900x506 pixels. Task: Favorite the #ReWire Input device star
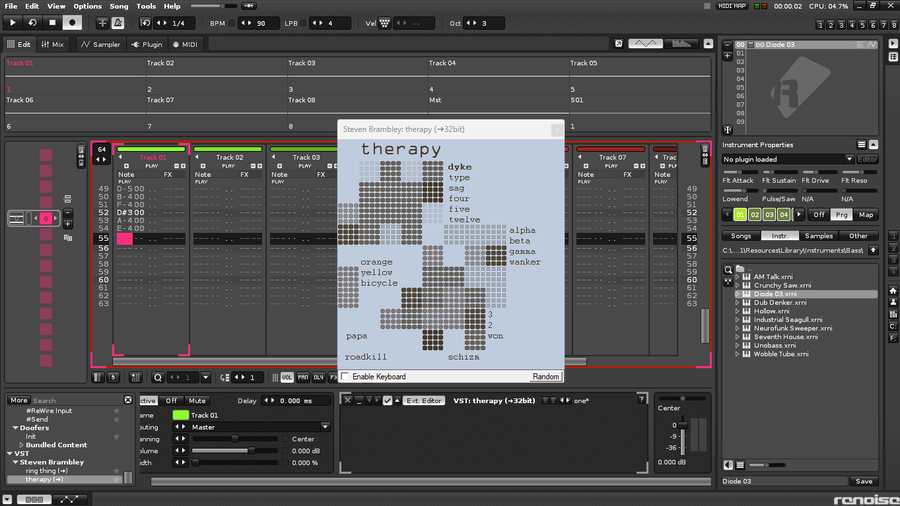117,411
